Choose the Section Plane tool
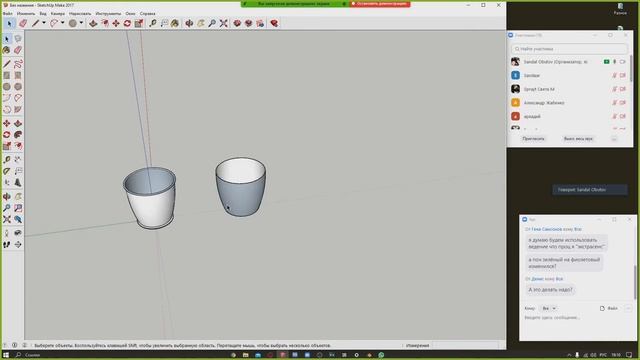640x360 pixels. pyautogui.click(x=18, y=244)
